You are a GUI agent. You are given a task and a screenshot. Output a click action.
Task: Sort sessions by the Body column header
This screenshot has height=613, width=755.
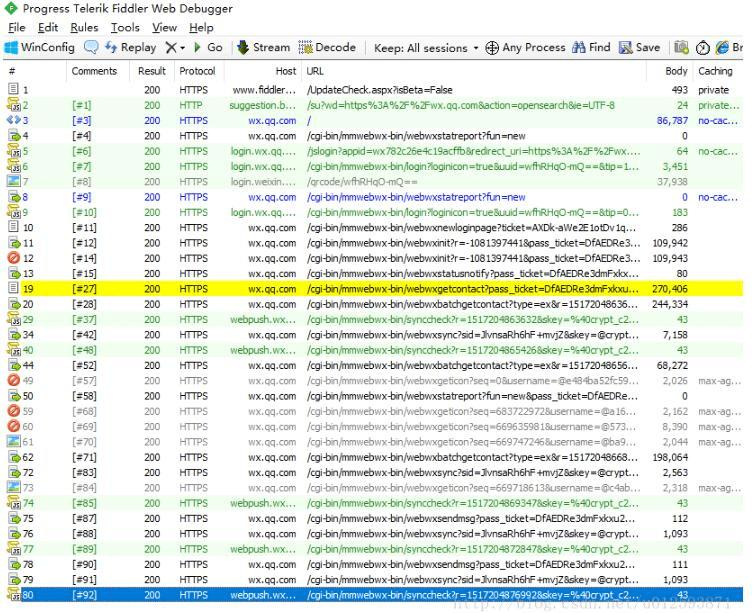[676, 71]
